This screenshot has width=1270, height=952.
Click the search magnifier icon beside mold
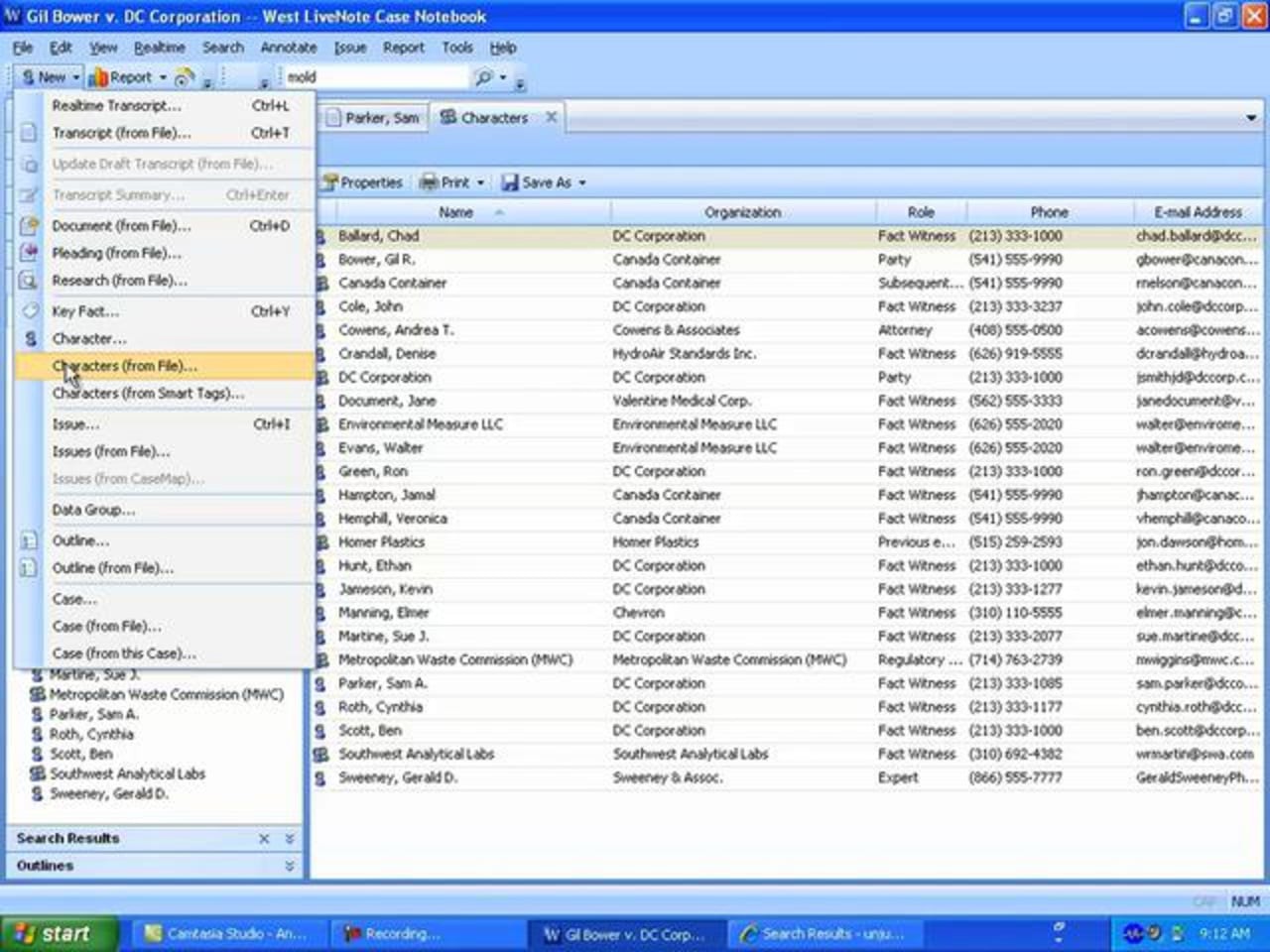[483, 77]
